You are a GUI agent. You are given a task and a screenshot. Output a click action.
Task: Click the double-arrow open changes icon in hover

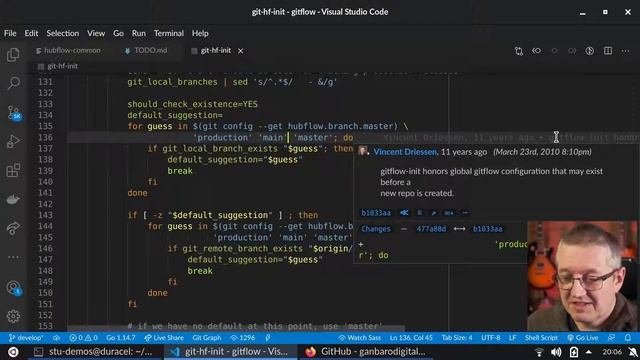tap(404, 213)
